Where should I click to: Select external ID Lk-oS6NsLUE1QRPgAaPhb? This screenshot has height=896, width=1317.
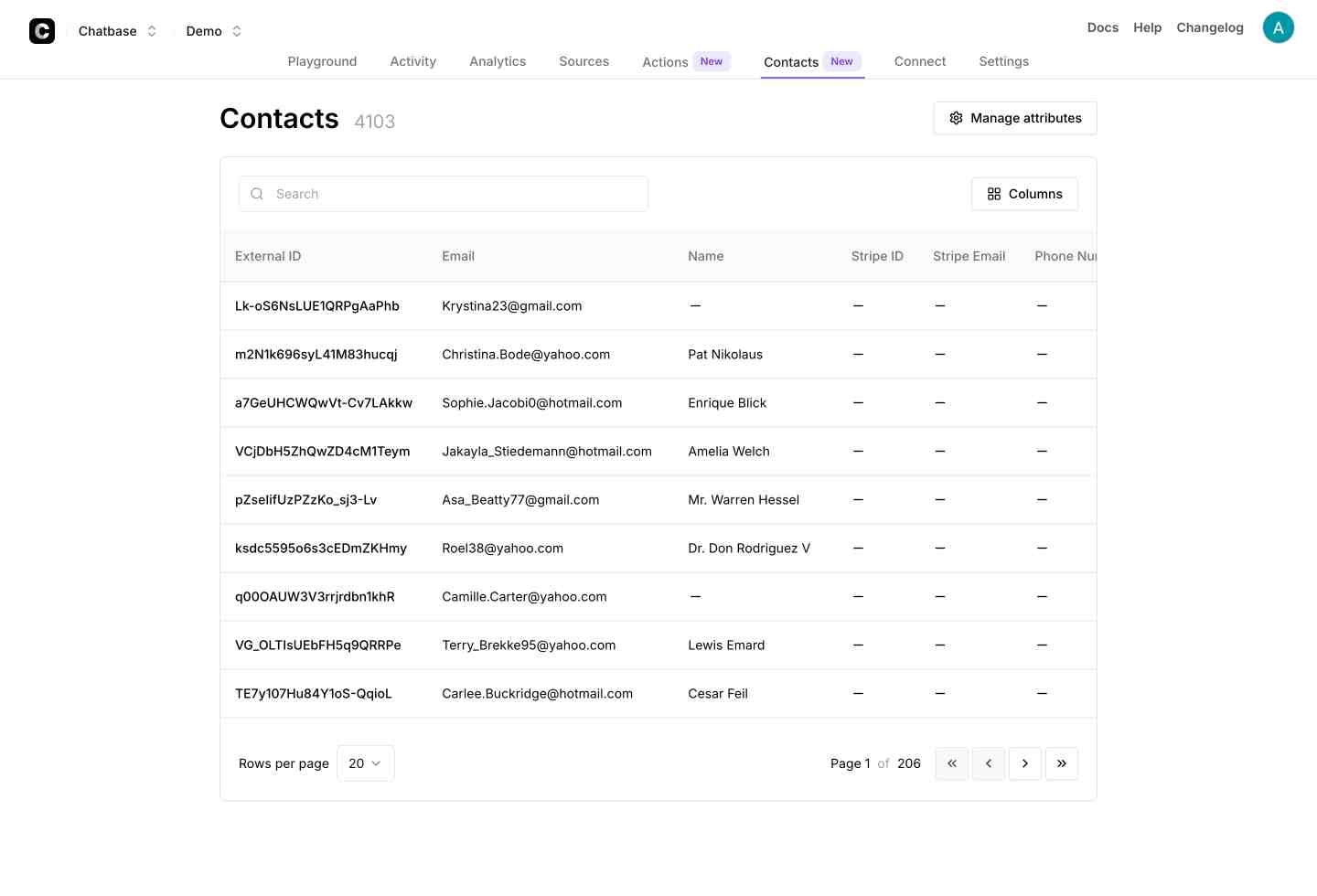click(317, 305)
